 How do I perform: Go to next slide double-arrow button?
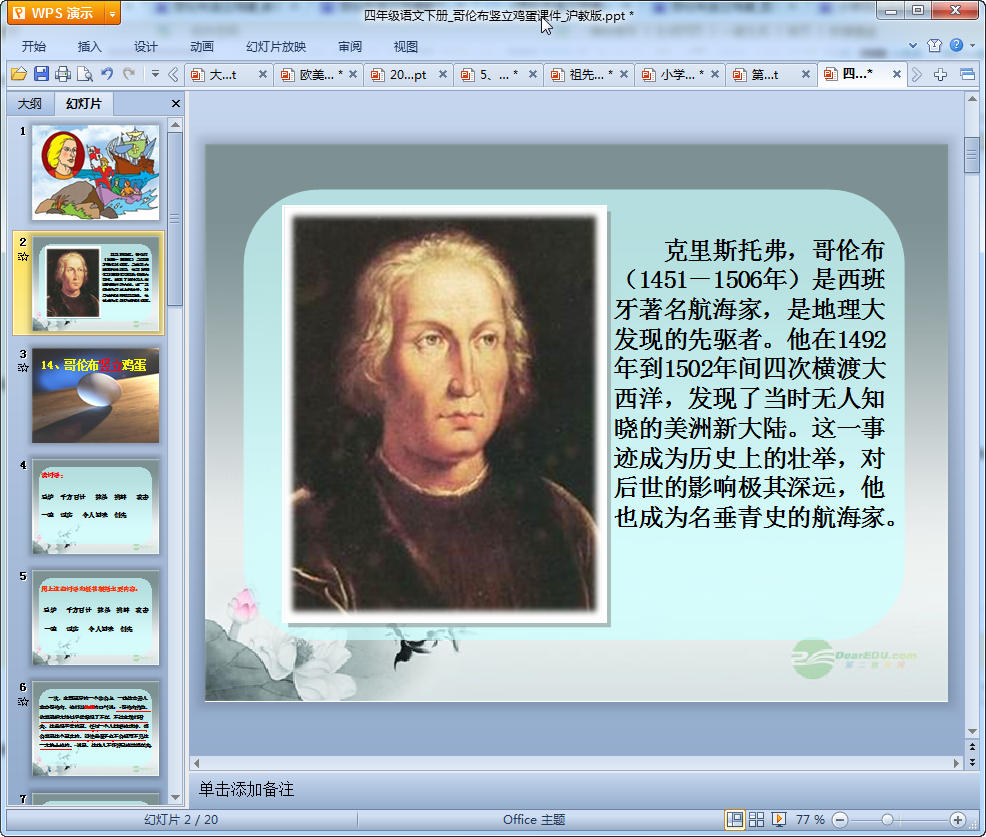972,762
